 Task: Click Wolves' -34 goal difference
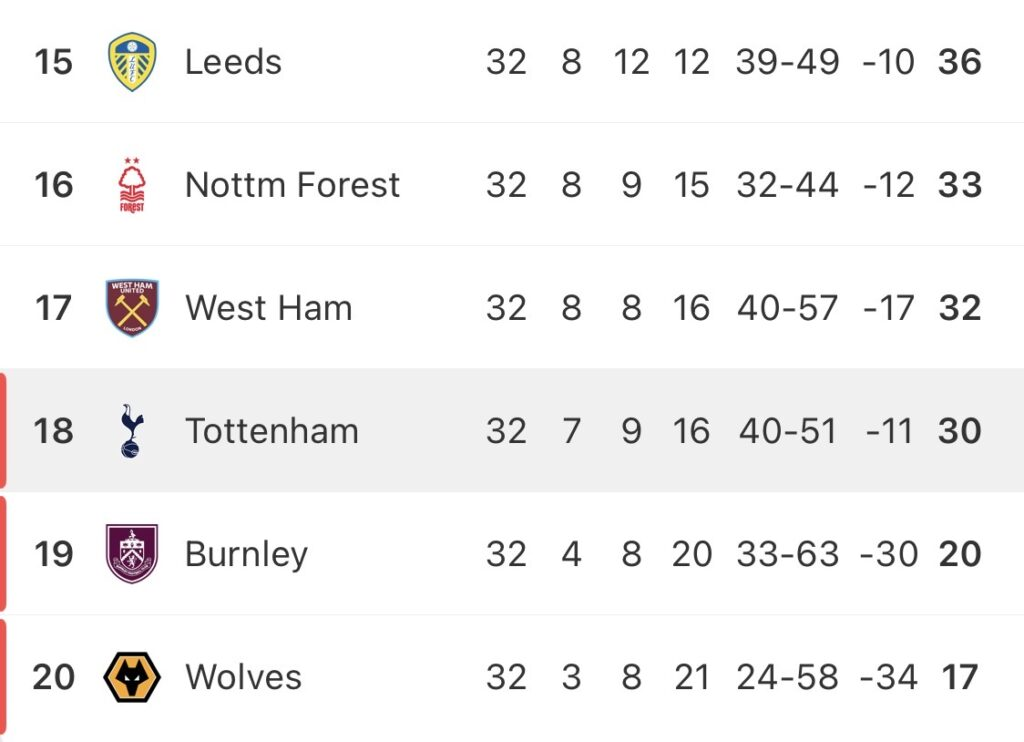tap(888, 677)
